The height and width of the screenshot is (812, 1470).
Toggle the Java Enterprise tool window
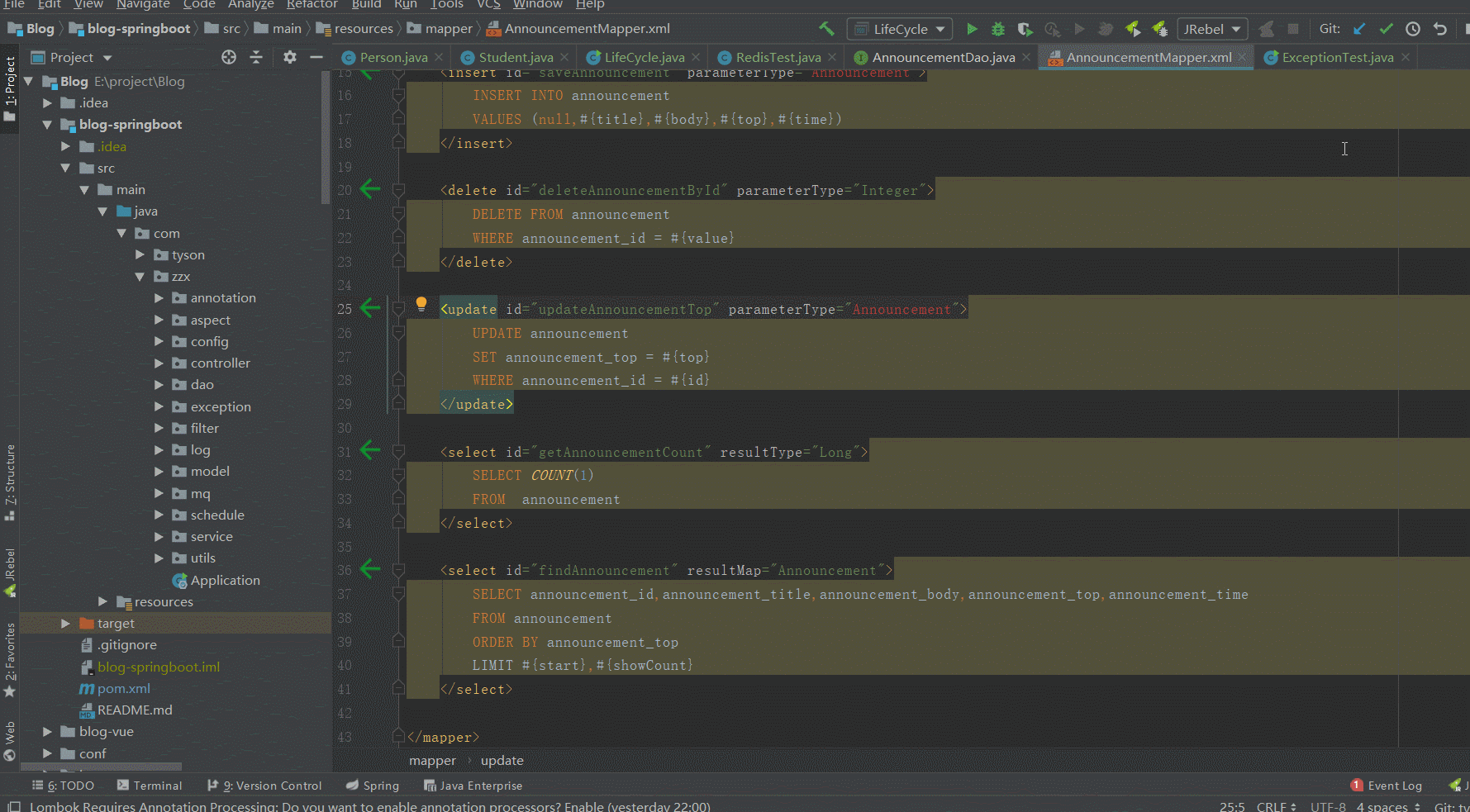pyautogui.click(x=473, y=786)
